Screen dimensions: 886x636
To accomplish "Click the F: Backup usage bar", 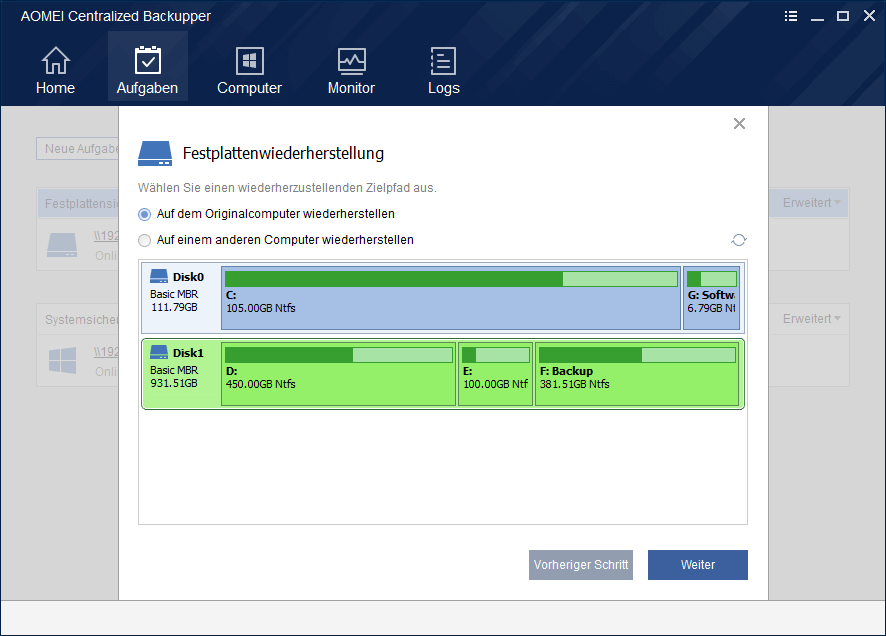I will 637,355.
